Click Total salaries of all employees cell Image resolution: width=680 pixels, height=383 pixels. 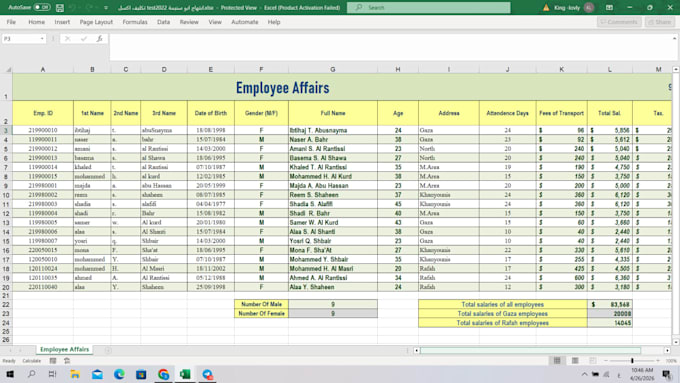(x=503, y=304)
